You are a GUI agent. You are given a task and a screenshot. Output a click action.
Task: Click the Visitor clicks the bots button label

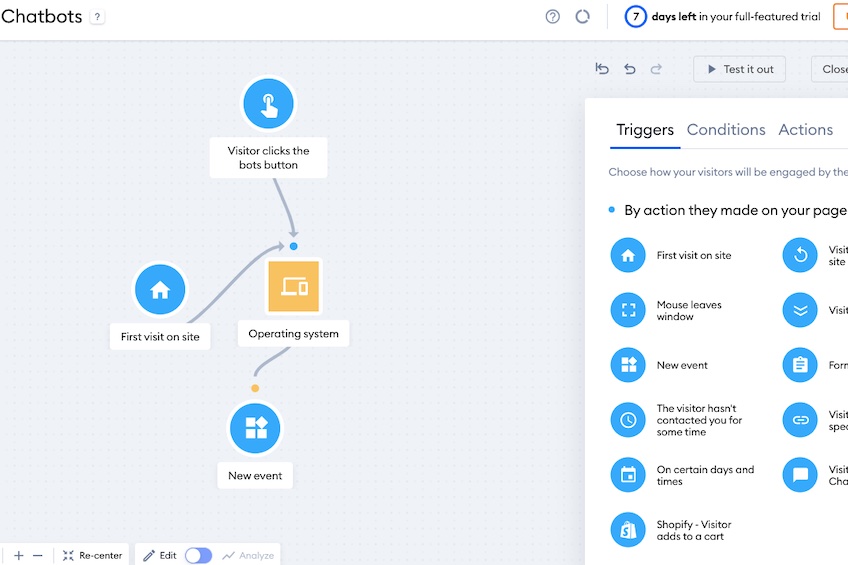pyautogui.click(x=268, y=158)
